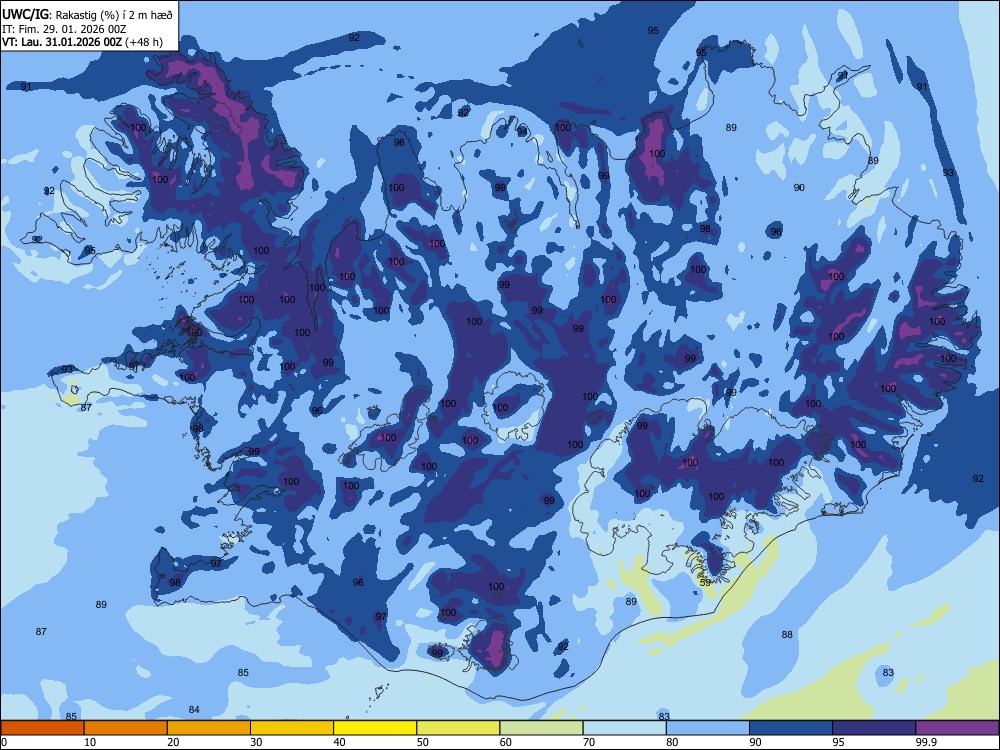Click the legend tick label 99.9
The image size is (1000, 750).
[x=926, y=742]
